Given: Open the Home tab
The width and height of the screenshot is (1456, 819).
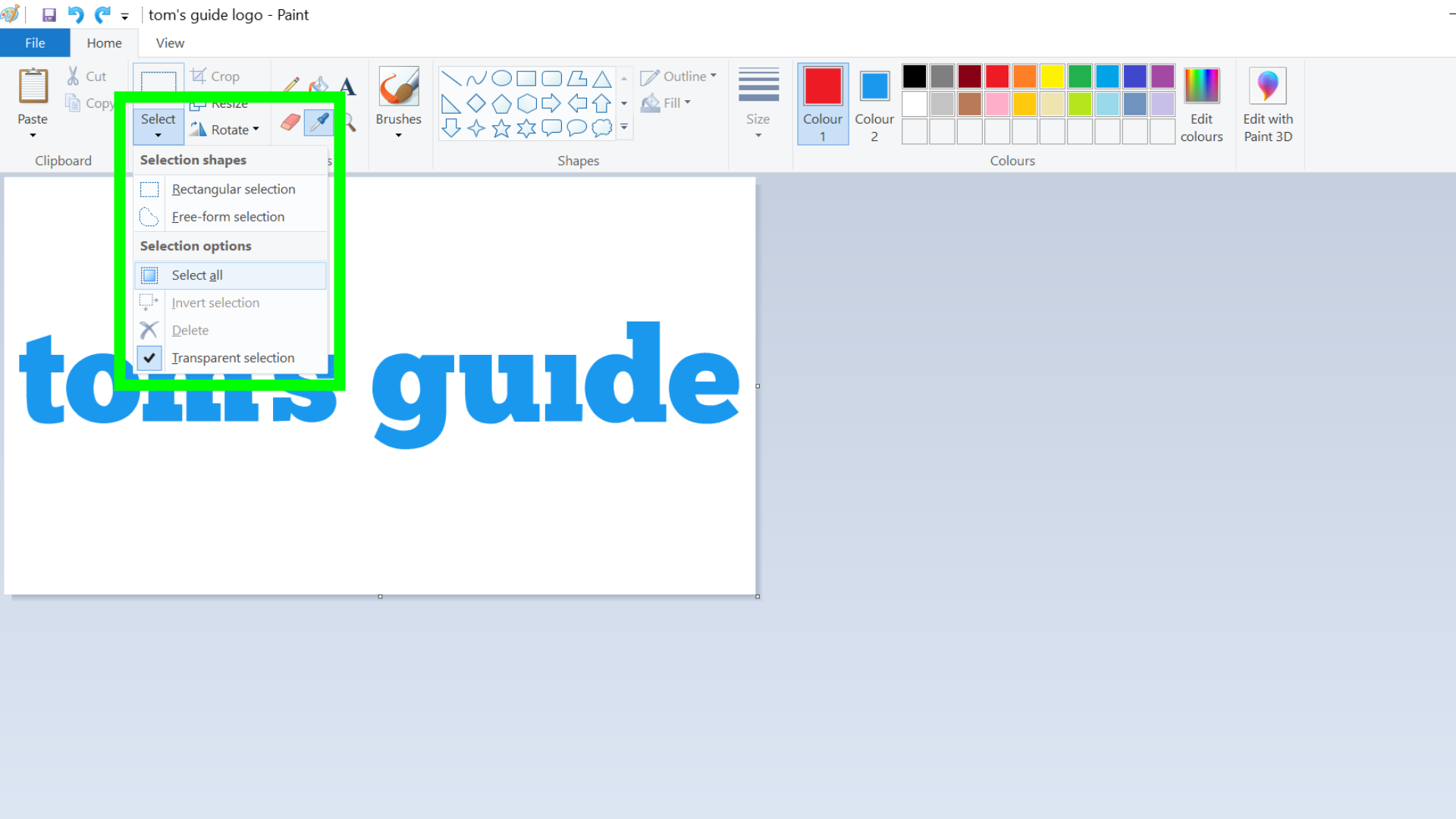Looking at the screenshot, I should pyautogui.click(x=104, y=43).
